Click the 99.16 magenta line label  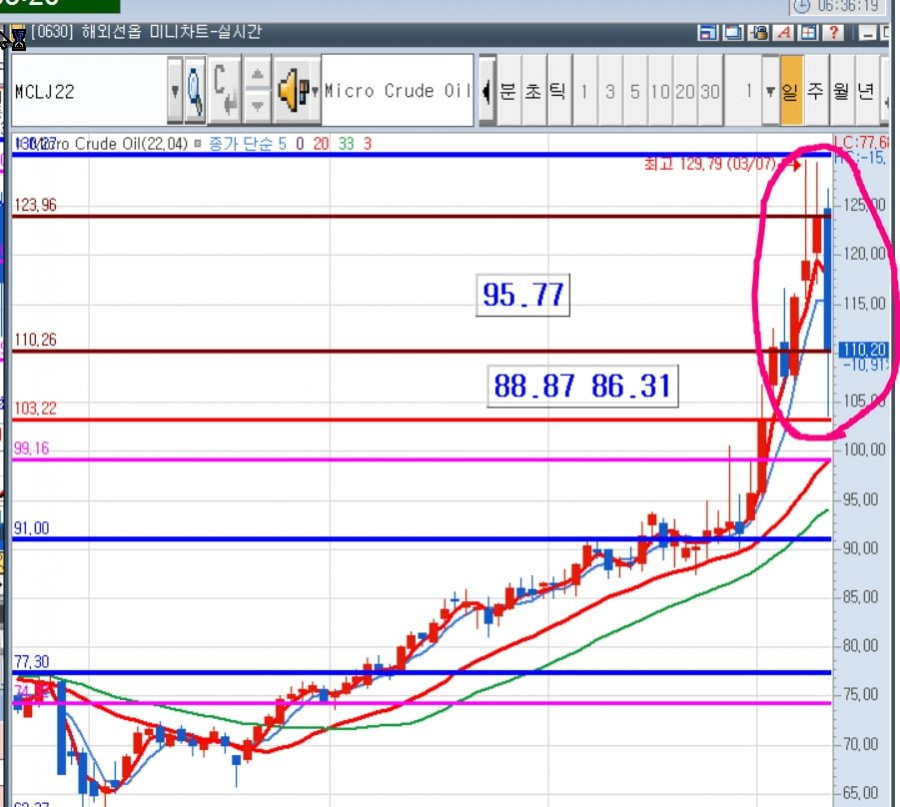tap(32, 448)
